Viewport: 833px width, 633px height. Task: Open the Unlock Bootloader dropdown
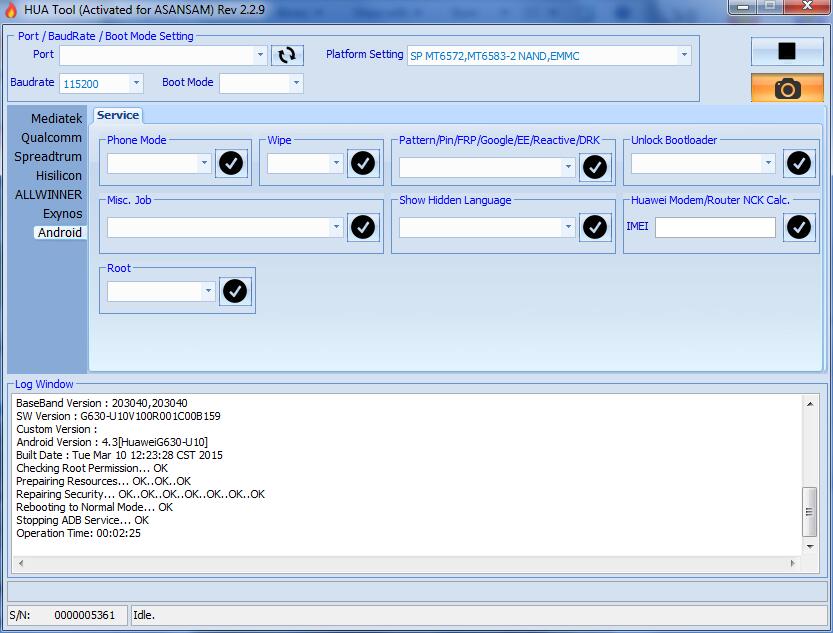[768, 163]
